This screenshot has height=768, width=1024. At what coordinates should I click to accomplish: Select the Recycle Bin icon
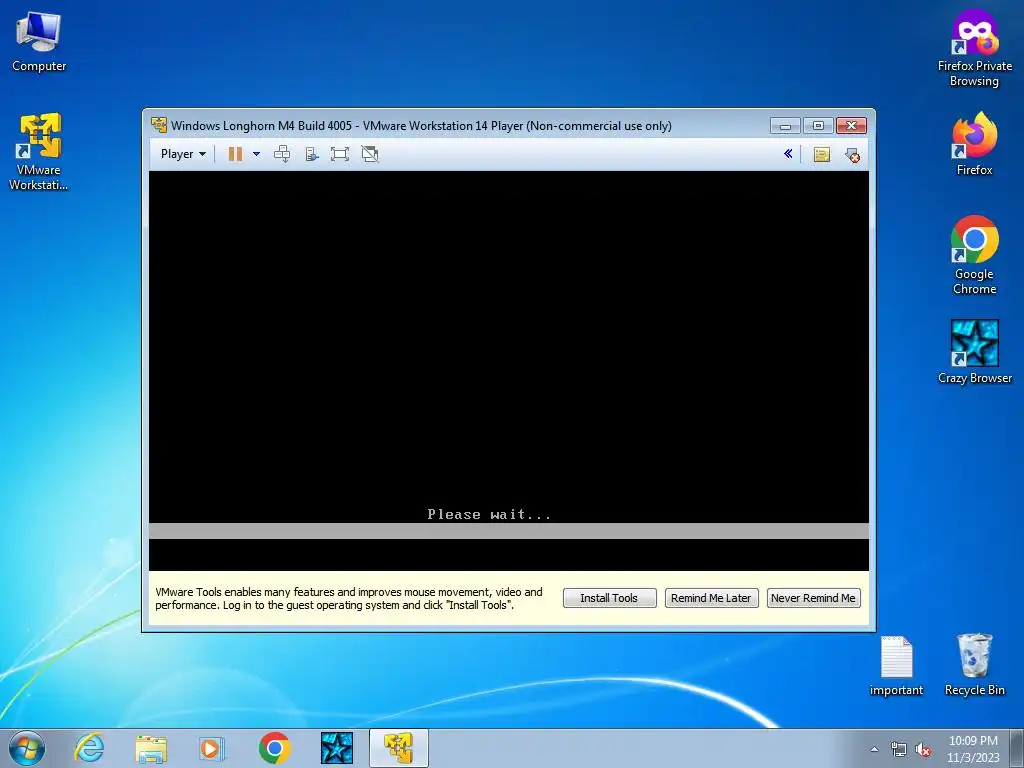[x=974, y=664]
